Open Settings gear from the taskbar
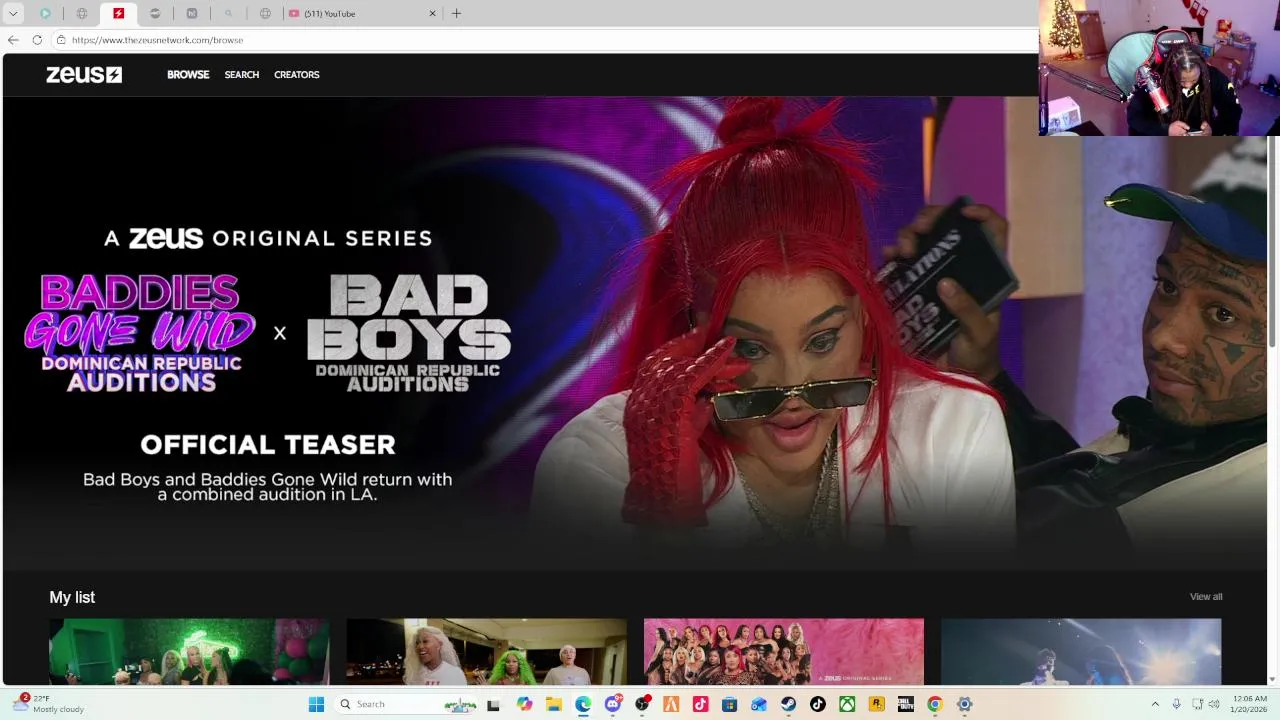 coord(964,704)
